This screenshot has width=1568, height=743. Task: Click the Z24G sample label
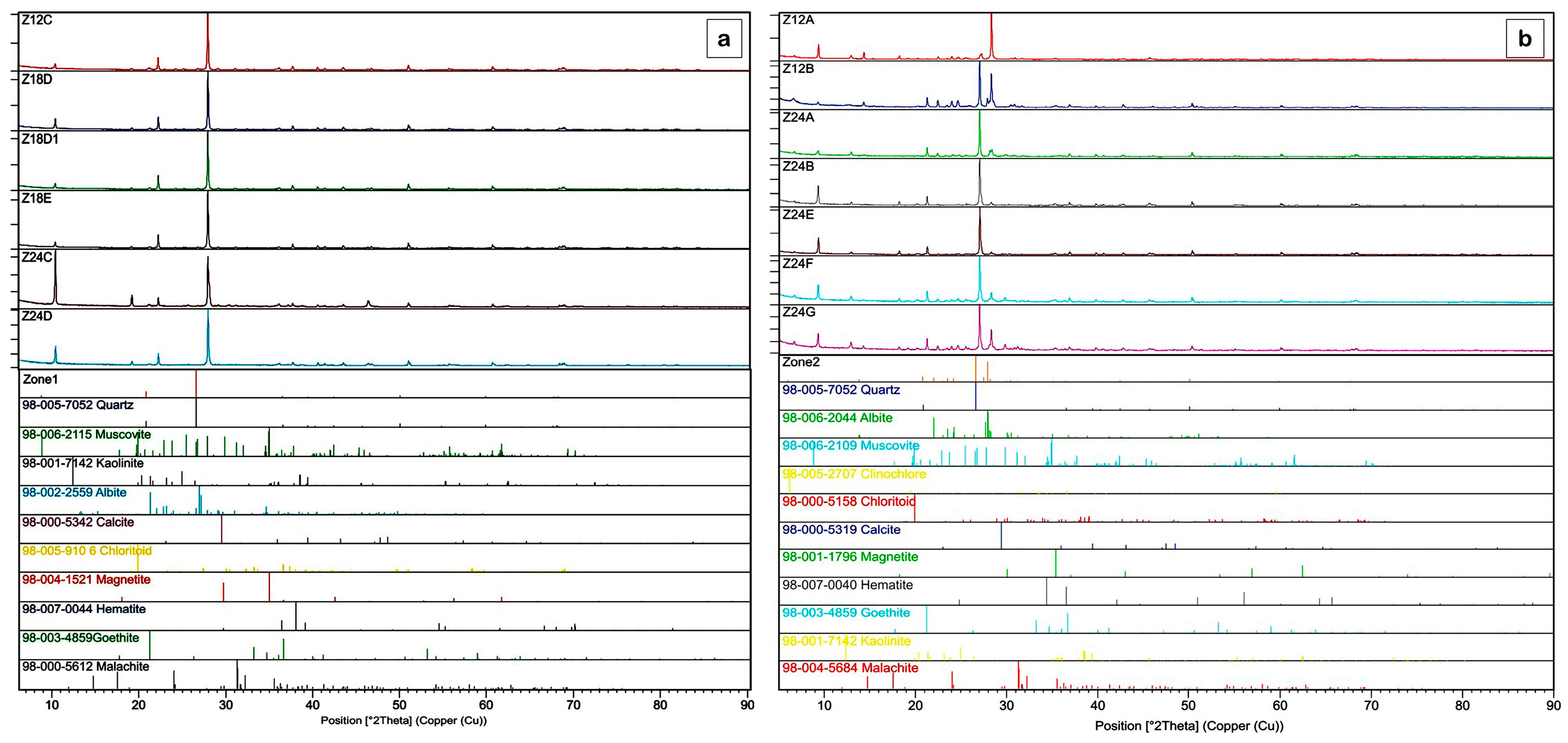tap(799, 312)
